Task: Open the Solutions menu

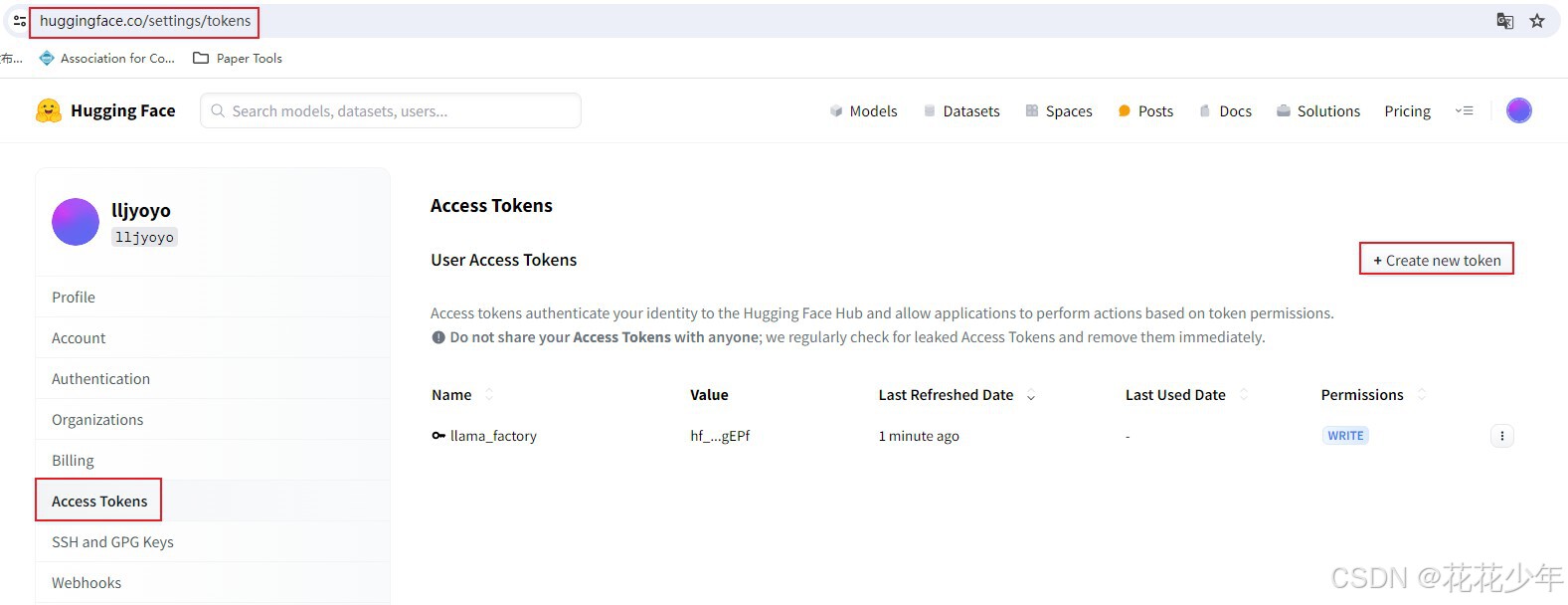Action: point(1318,111)
